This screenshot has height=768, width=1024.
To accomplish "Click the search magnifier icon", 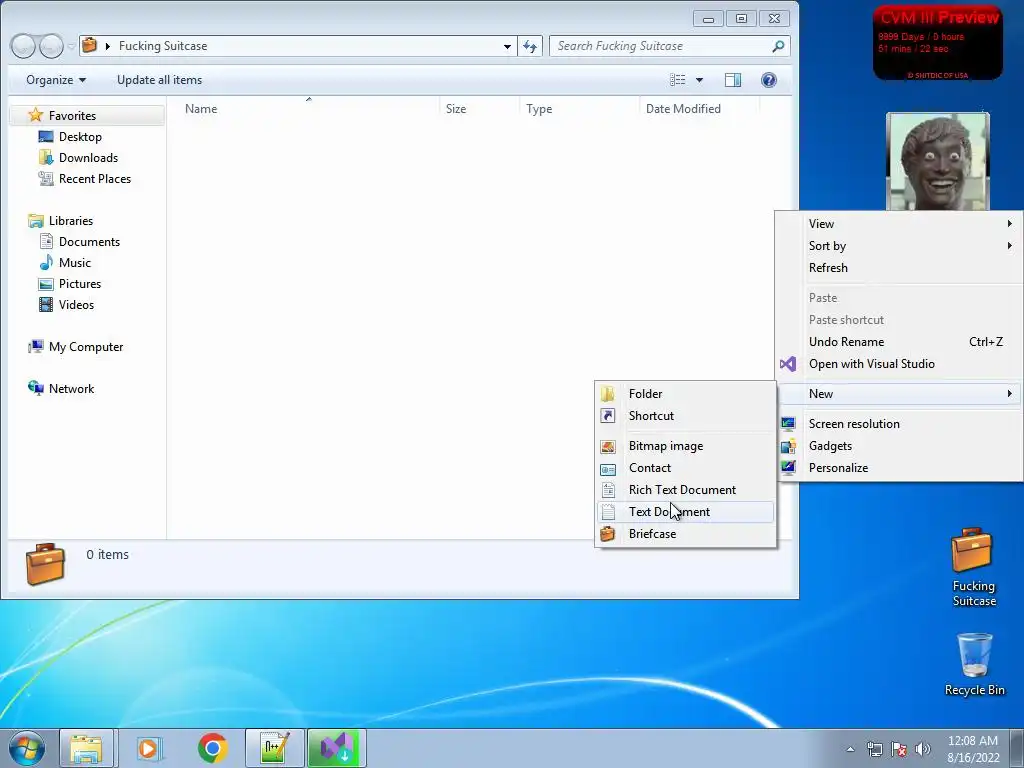I will click(778, 46).
